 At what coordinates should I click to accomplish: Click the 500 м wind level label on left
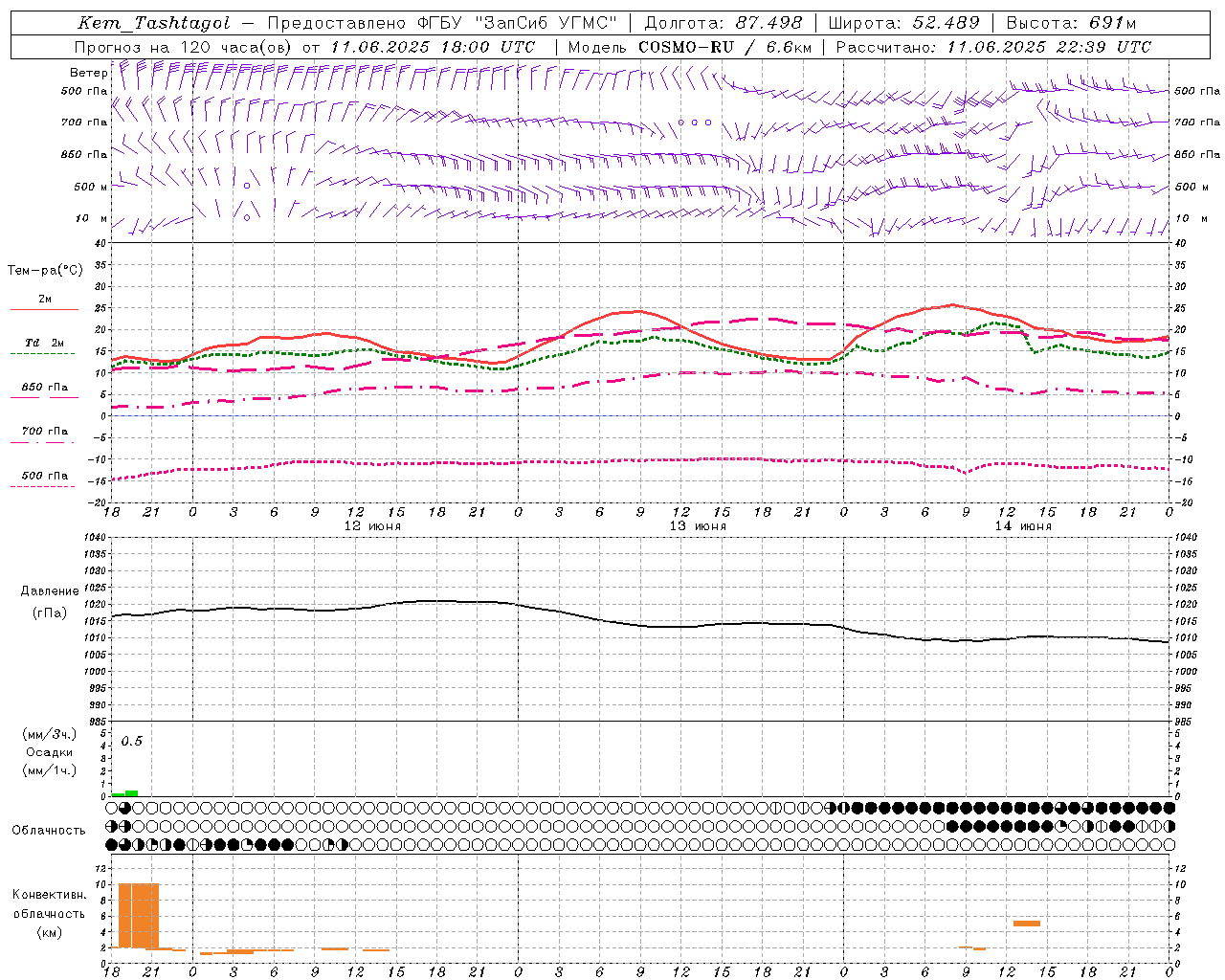[x=91, y=187]
